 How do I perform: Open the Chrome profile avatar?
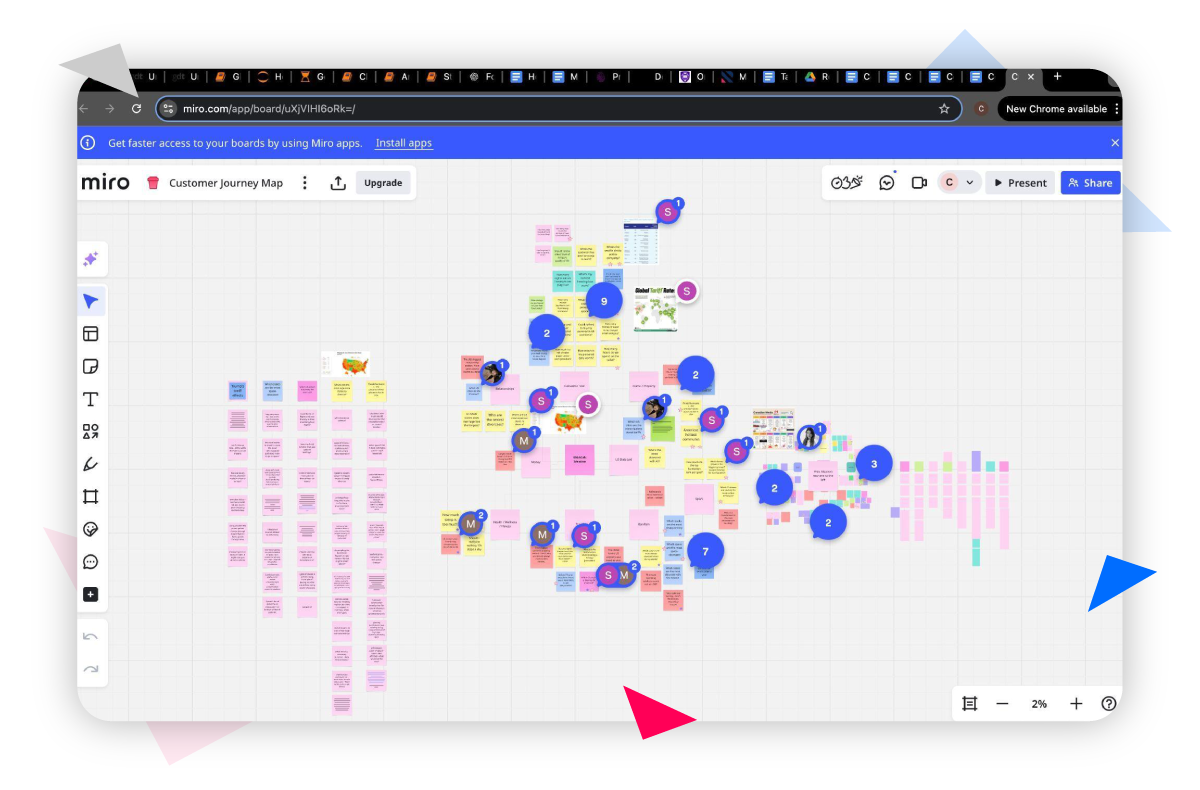981,109
